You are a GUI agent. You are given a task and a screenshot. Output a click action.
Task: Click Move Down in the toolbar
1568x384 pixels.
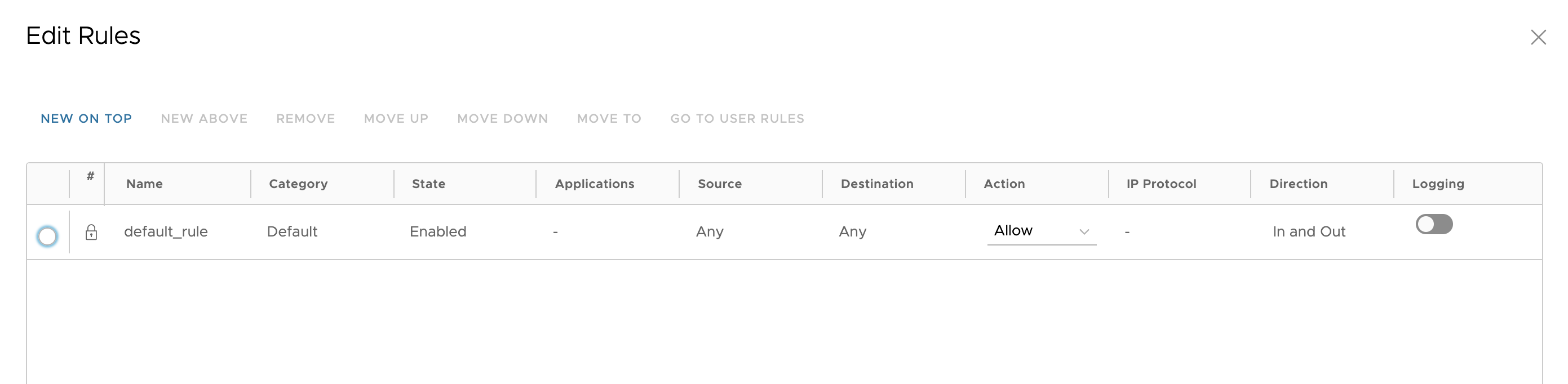pyautogui.click(x=502, y=119)
